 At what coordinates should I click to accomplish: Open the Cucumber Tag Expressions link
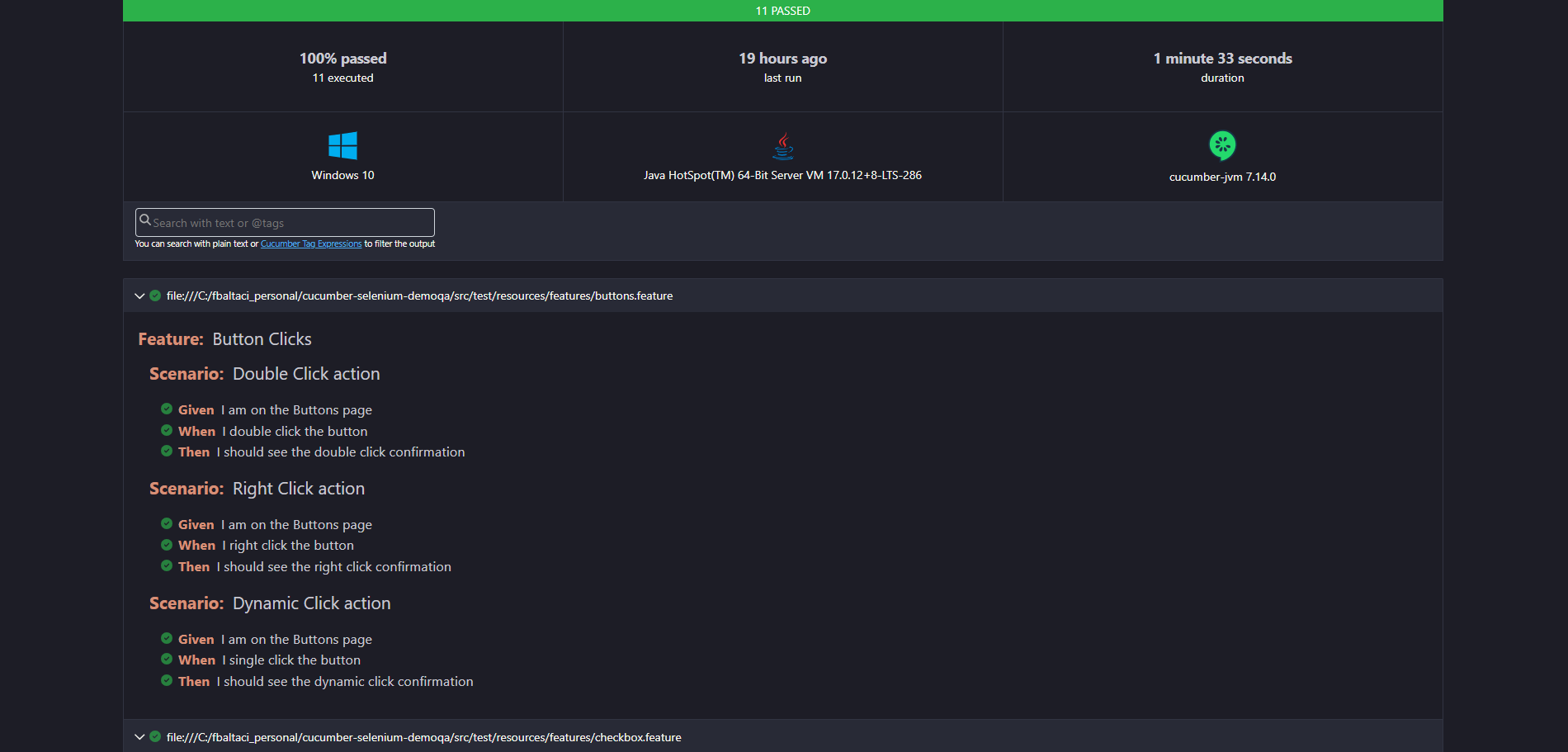[x=311, y=244]
